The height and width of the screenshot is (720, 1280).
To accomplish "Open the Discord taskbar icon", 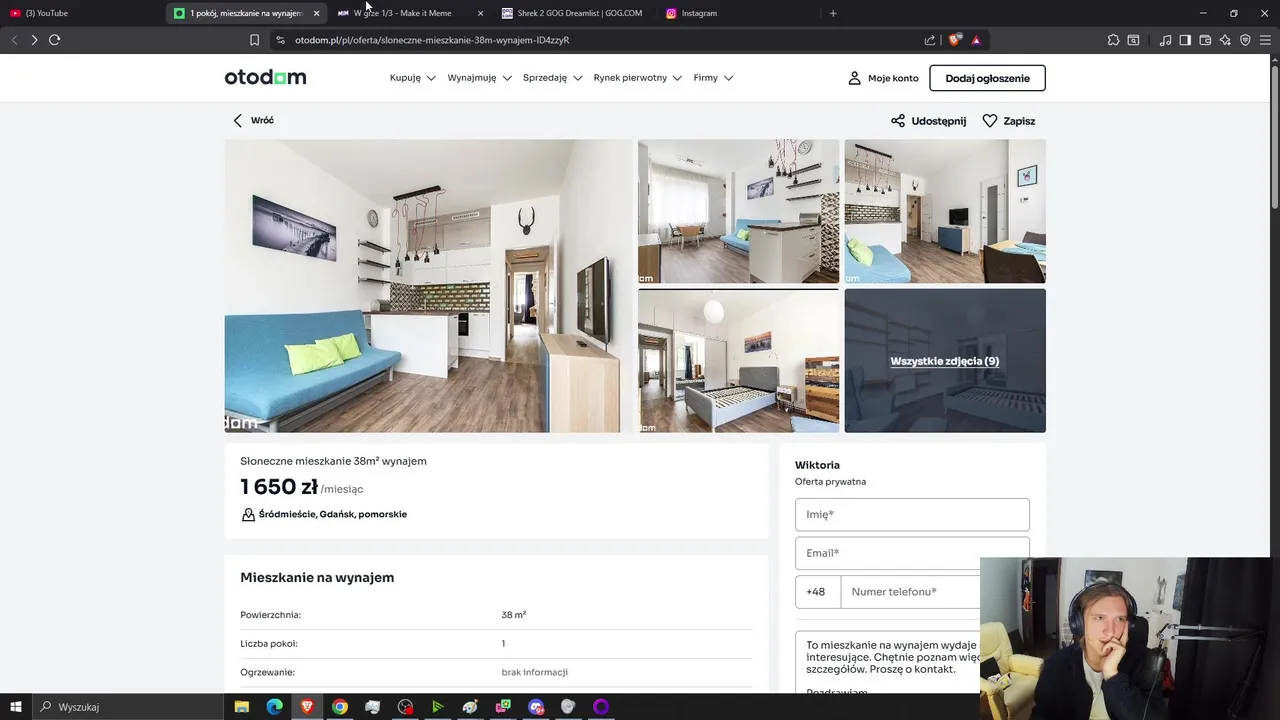I will click(536, 707).
